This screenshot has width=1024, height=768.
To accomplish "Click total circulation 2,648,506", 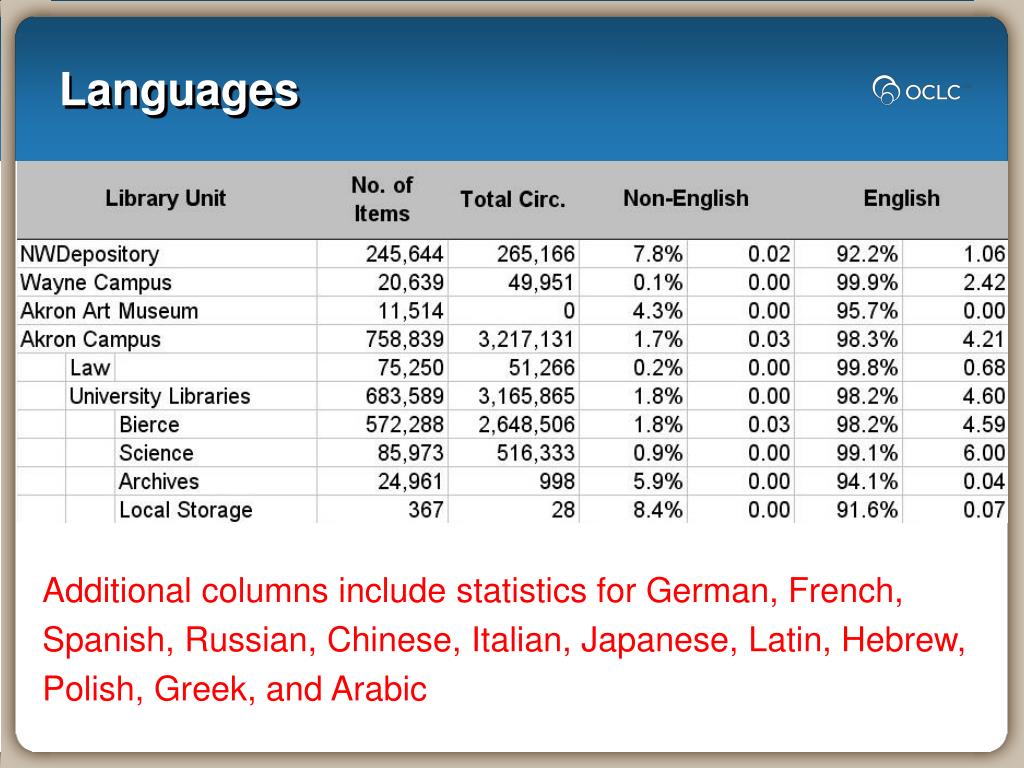I will click(x=526, y=424).
